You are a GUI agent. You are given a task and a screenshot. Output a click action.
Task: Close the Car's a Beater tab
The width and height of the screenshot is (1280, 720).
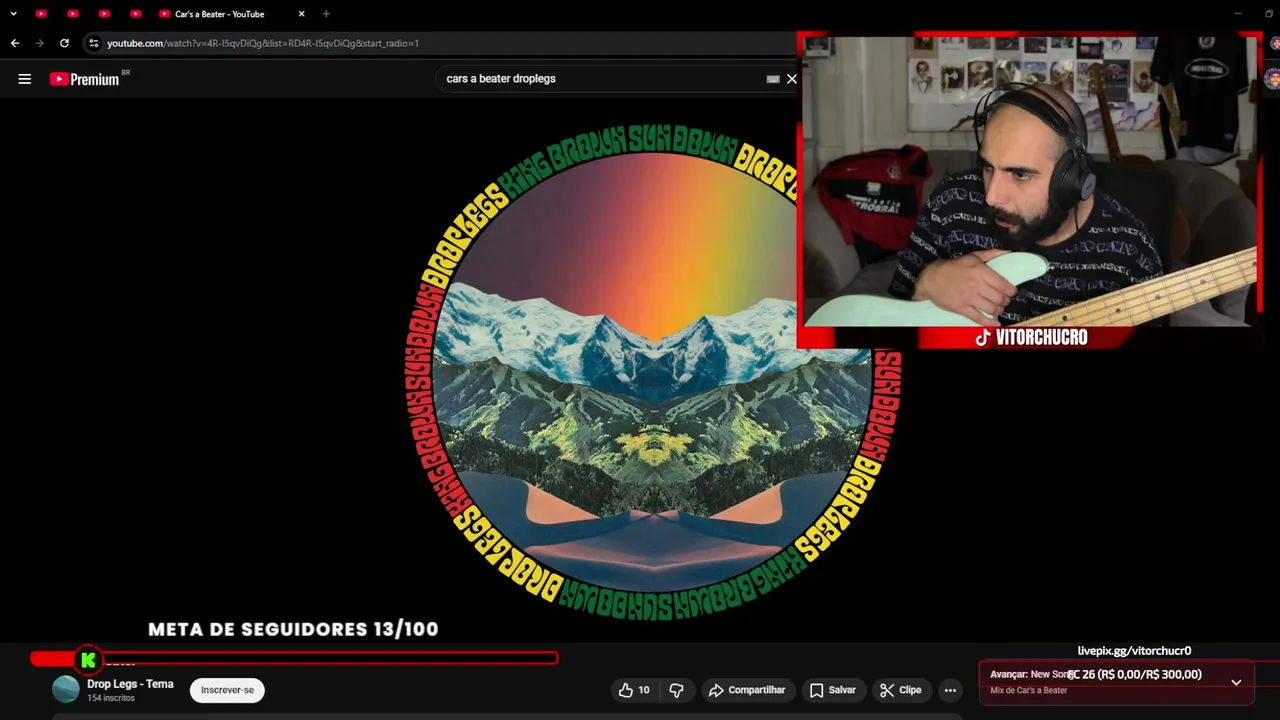pos(301,14)
